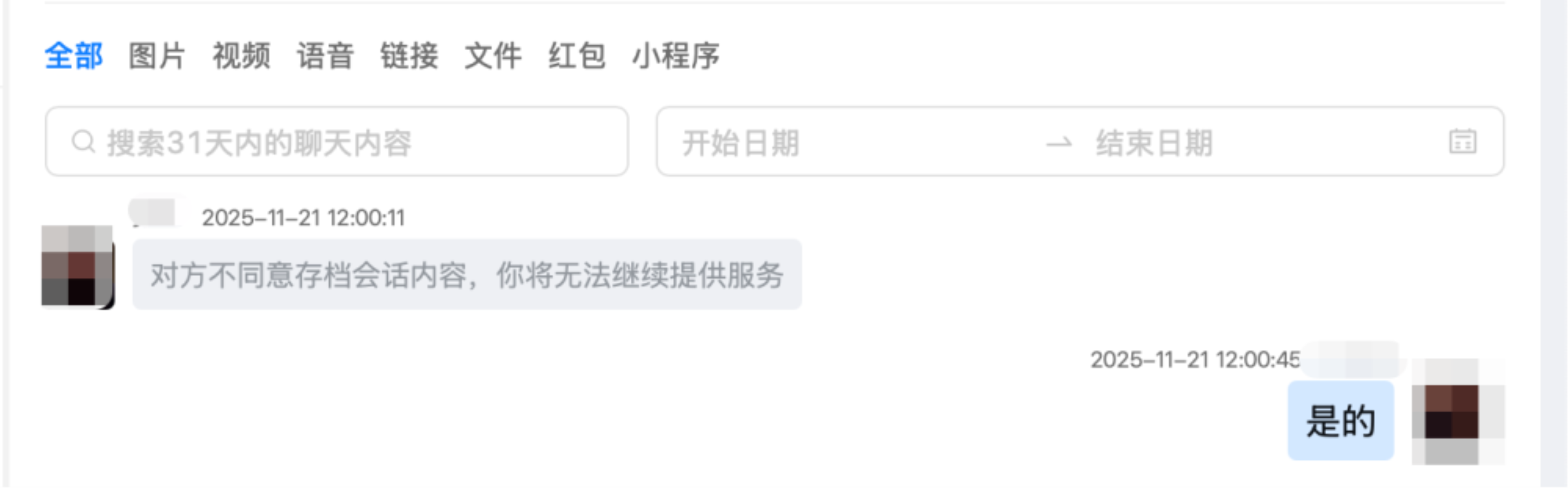Go to the 链接 tab
Viewport: 1568px width, 488px height.
pyautogui.click(x=409, y=56)
